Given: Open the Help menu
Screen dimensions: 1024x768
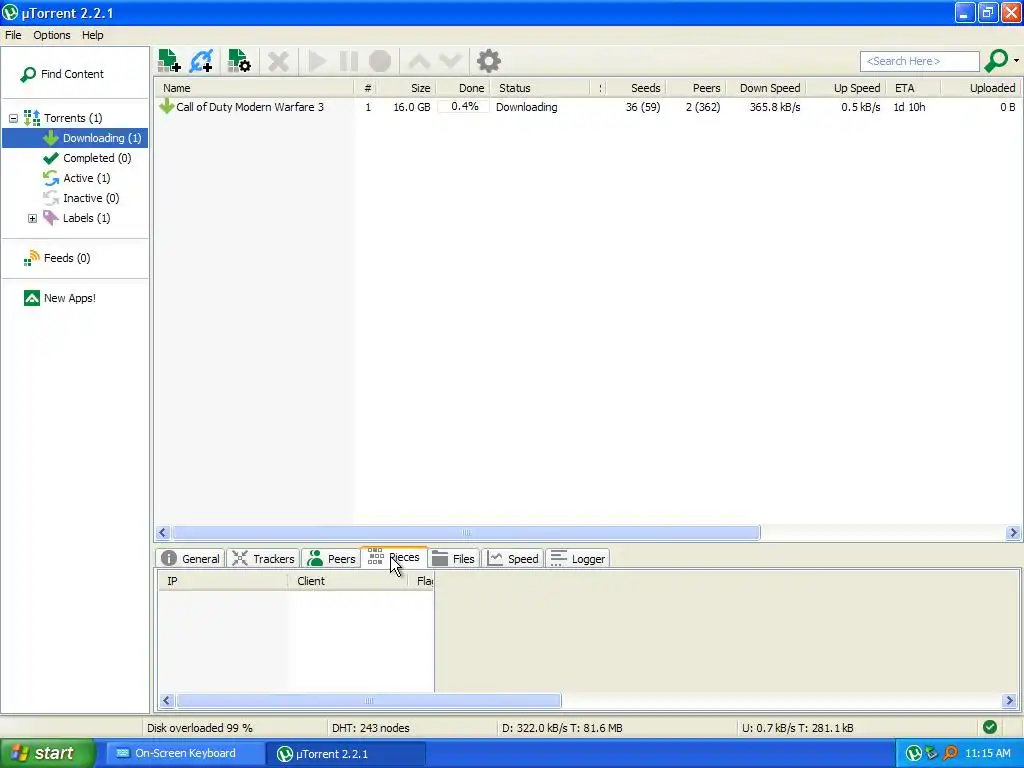Looking at the screenshot, I should click(x=92, y=35).
